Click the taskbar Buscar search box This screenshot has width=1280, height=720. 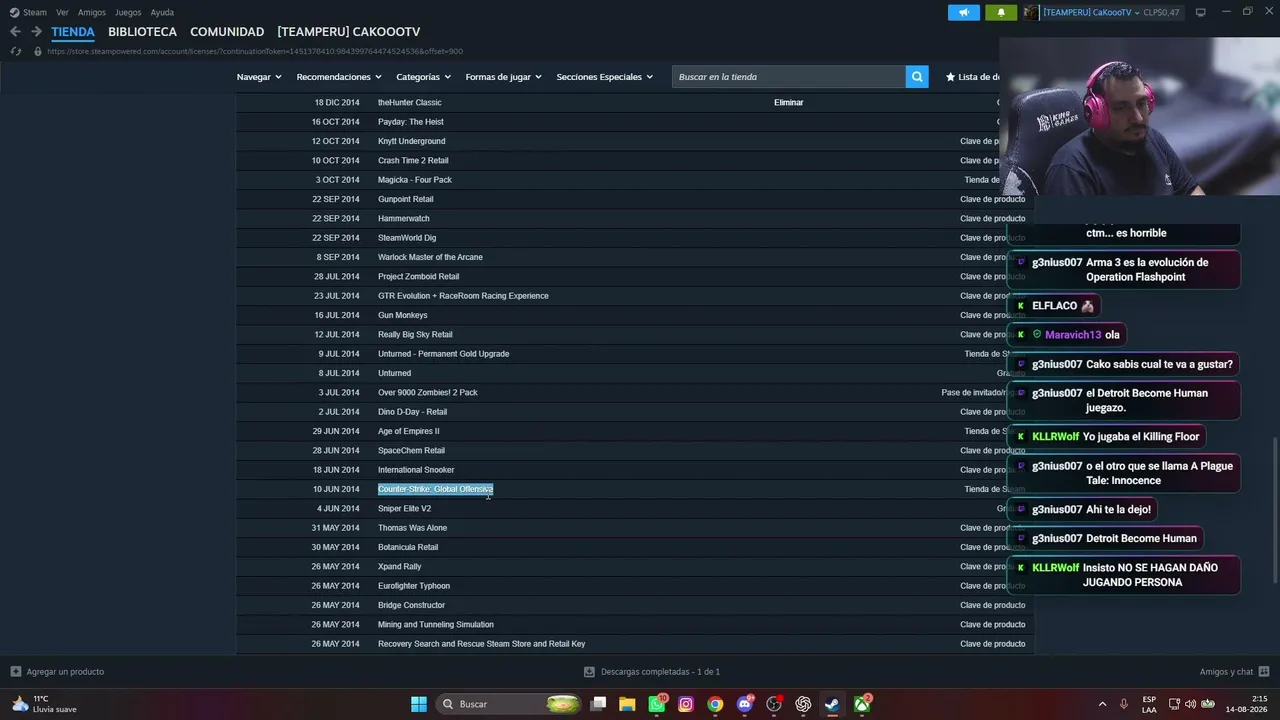[x=511, y=704]
